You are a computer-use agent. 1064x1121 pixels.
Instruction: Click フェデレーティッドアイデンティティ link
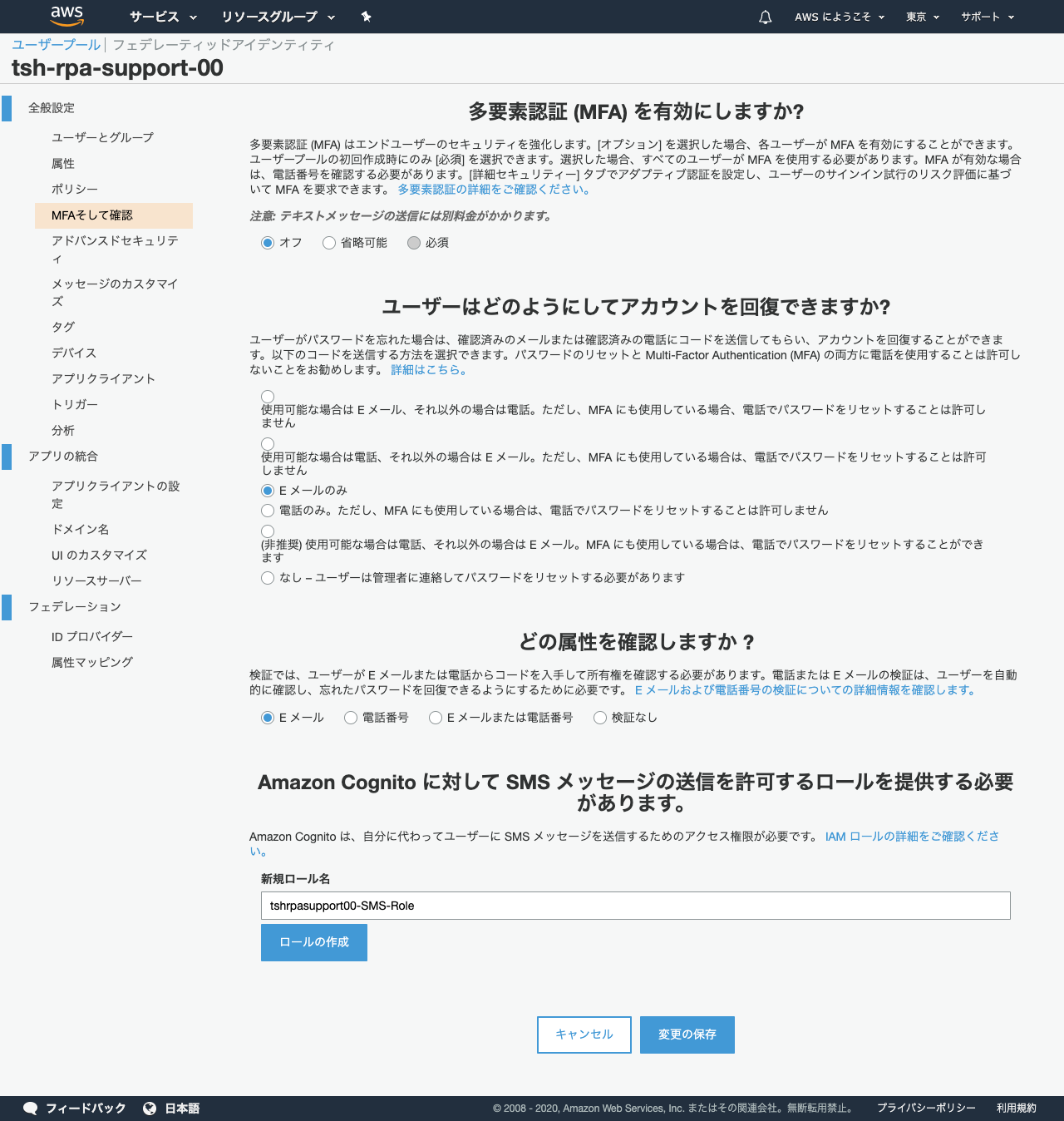coord(224,45)
